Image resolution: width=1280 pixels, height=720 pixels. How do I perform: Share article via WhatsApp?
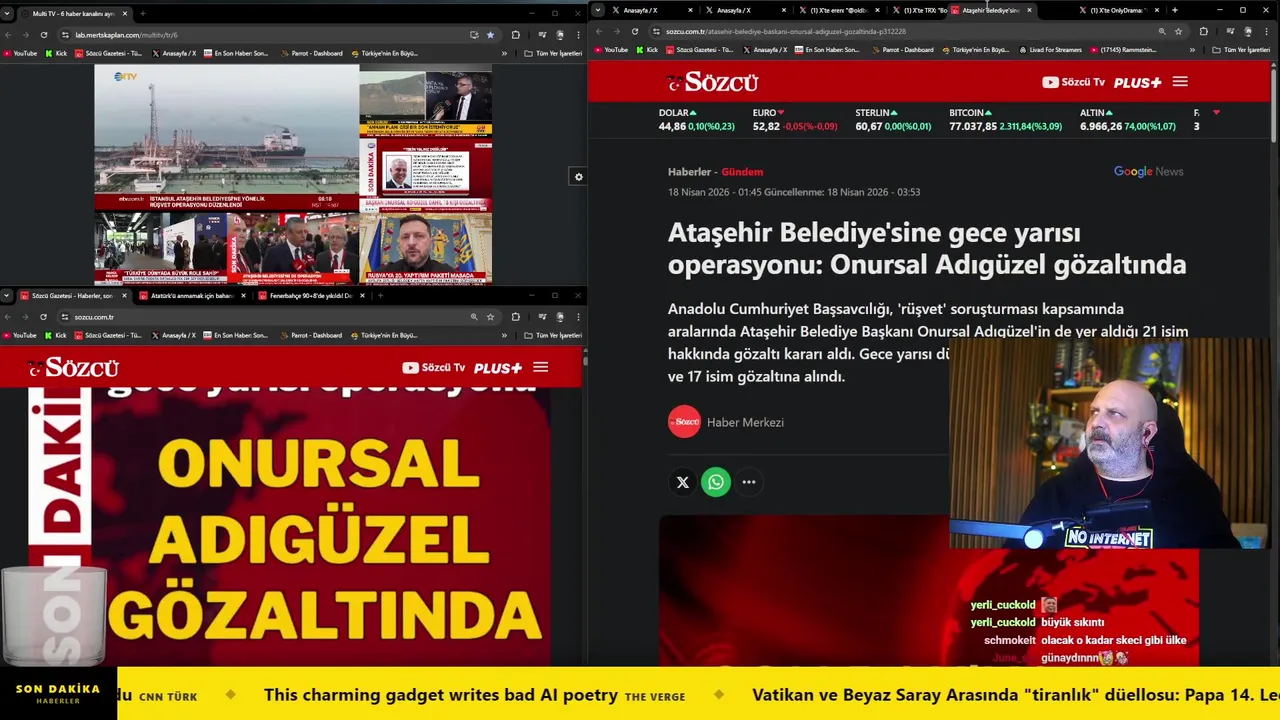(x=716, y=482)
